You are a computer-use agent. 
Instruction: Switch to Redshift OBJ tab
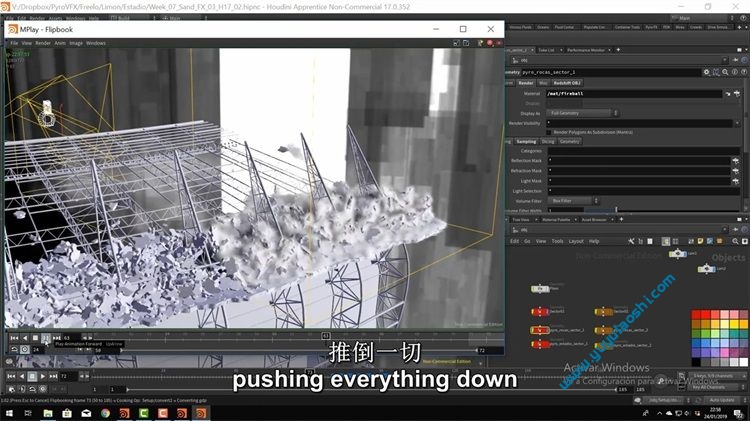point(566,83)
